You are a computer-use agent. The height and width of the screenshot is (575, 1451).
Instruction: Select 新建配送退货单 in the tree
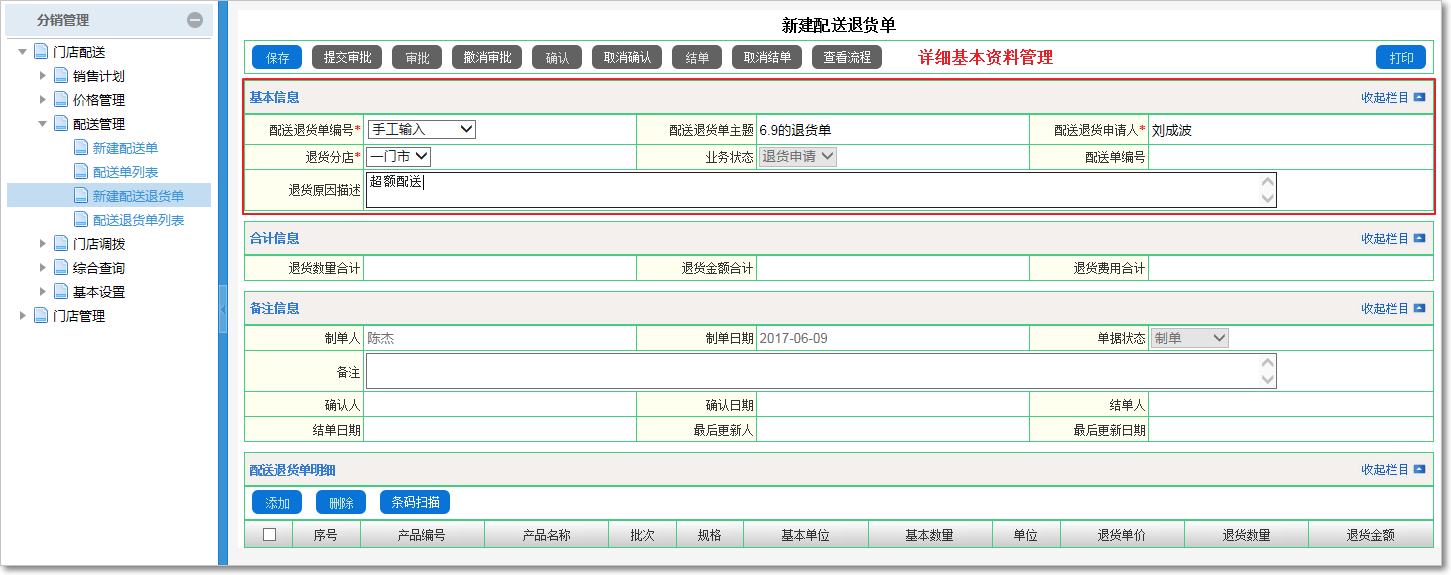(x=138, y=196)
